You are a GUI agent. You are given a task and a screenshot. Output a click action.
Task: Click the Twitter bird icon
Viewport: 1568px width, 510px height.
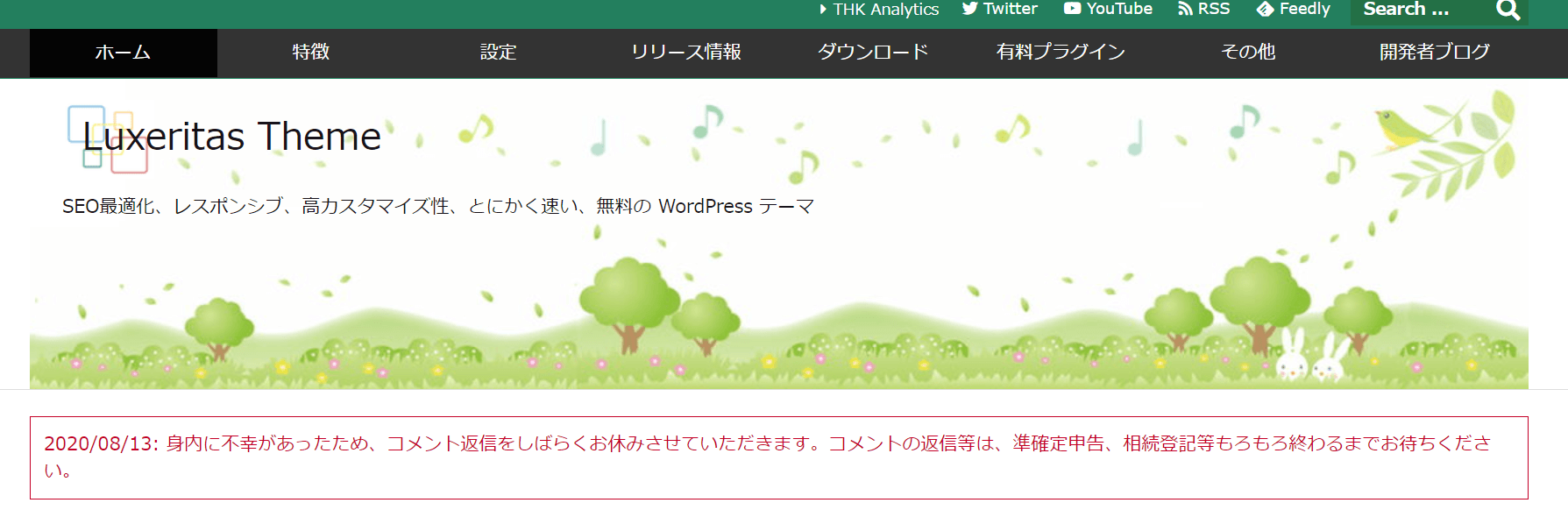[969, 9]
